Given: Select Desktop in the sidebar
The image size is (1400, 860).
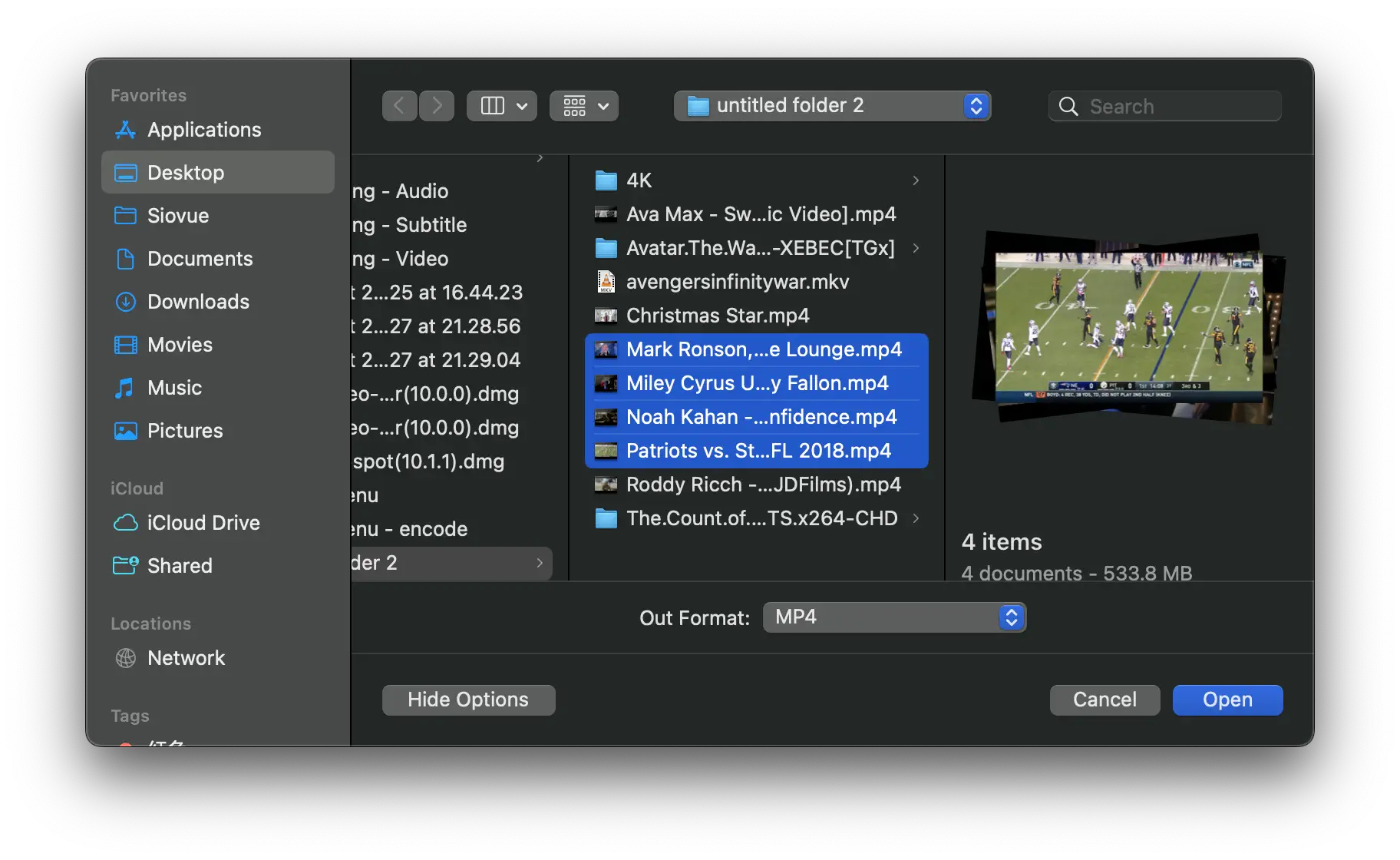Looking at the screenshot, I should tap(218, 173).
